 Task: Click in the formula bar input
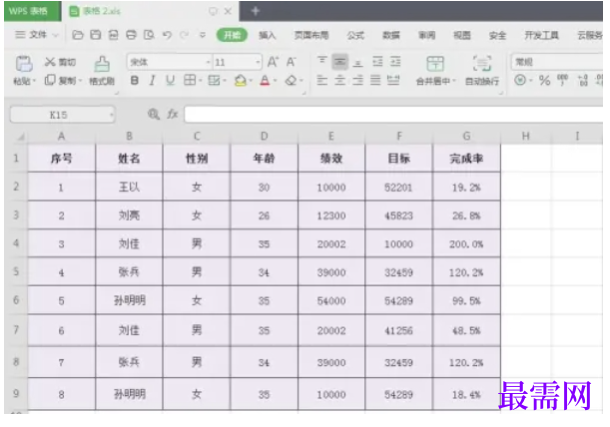pos(394,114)
